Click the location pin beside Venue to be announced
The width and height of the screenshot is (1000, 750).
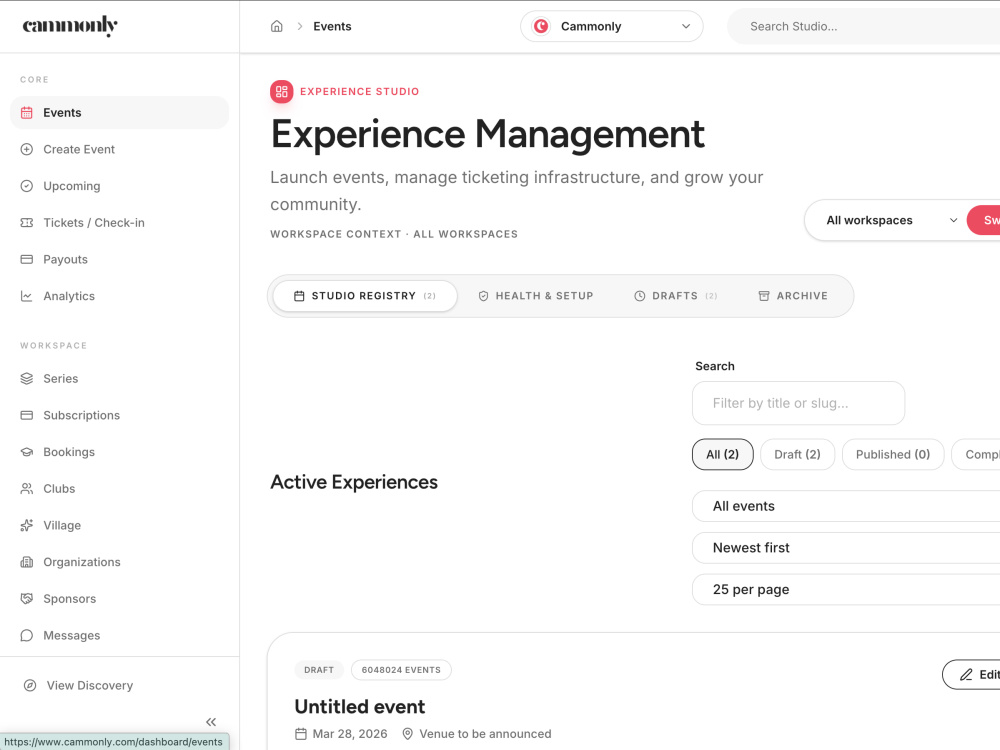408,734
